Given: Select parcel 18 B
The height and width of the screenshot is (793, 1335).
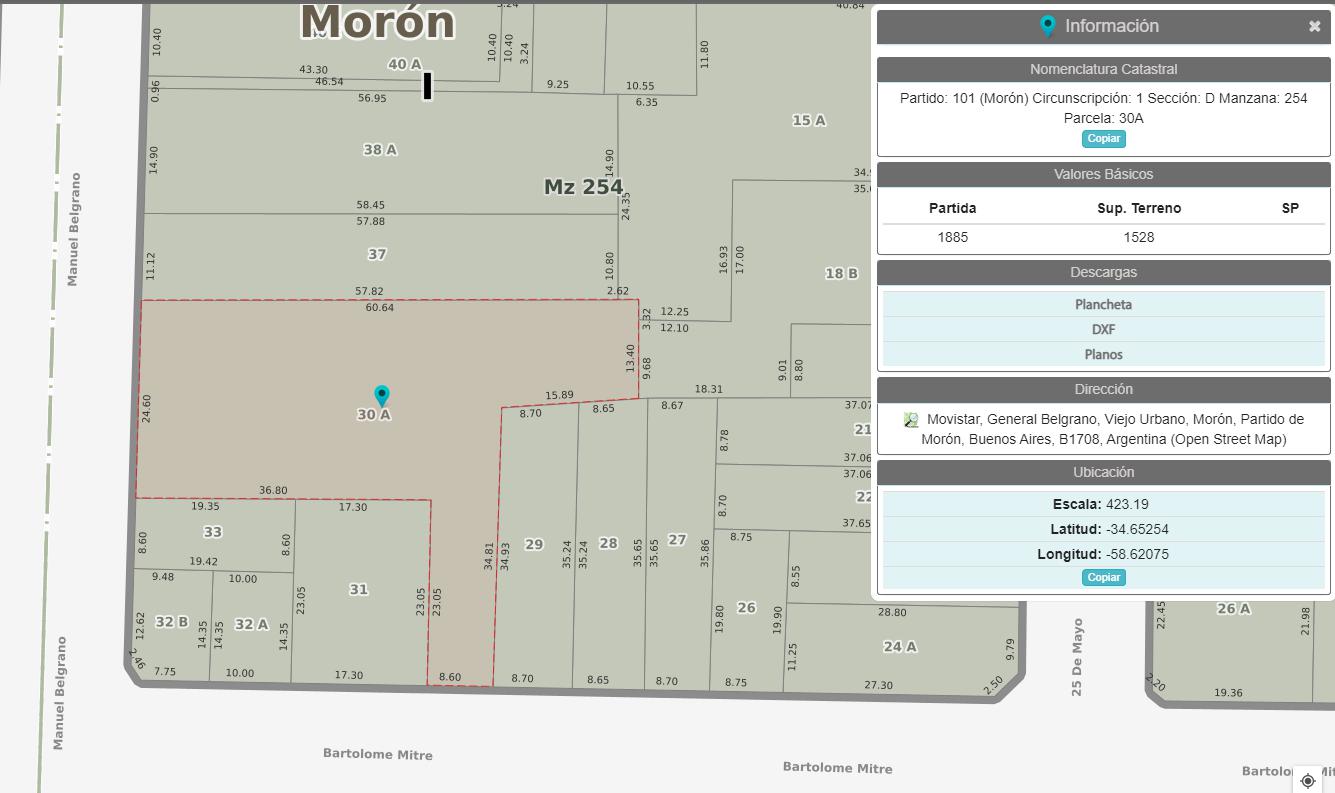Looking at the screenshot, I should pyautogui.click(x=841, y=274).
